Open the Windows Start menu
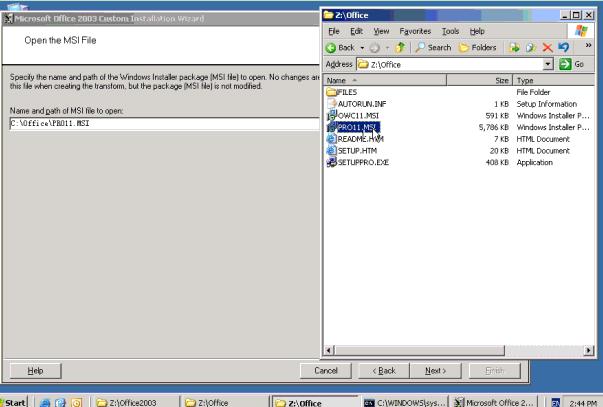Viewport: 603px width, 407px height. pos(13,402)
